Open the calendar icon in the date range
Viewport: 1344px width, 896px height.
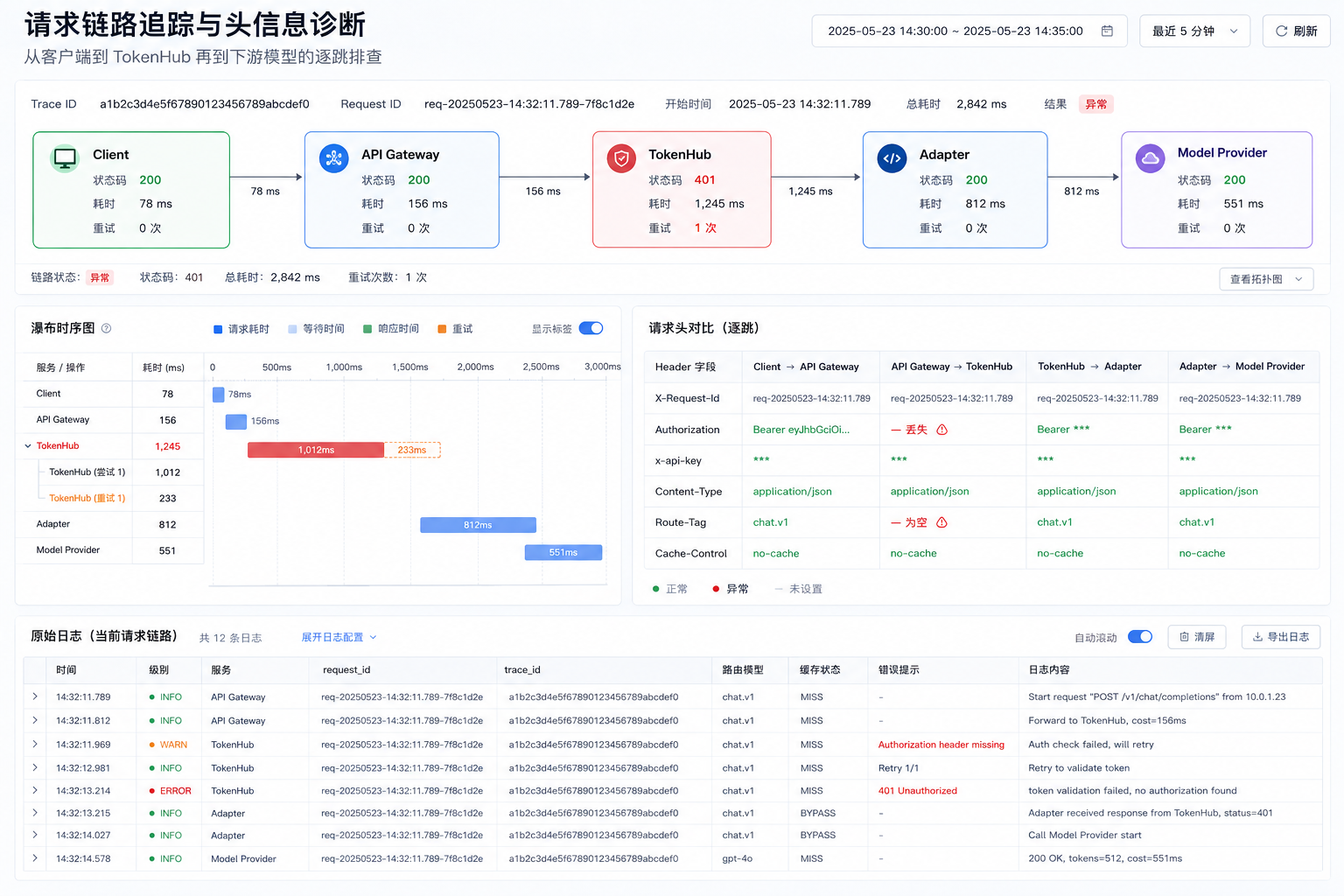point(1107,31)
